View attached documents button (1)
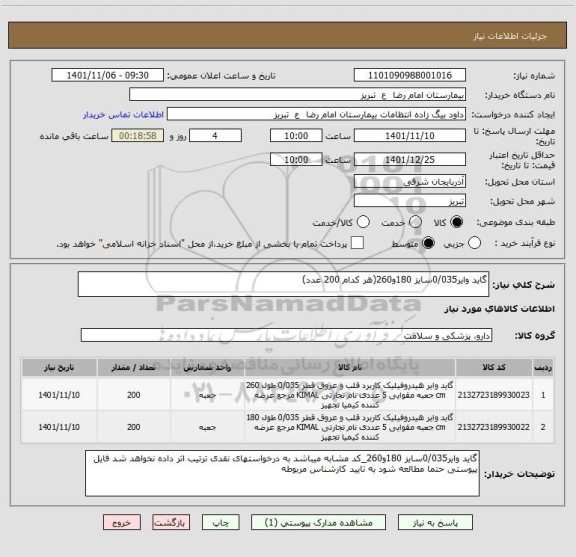The width and height of the screenshot is (576, 557). [x=318, y=522]
